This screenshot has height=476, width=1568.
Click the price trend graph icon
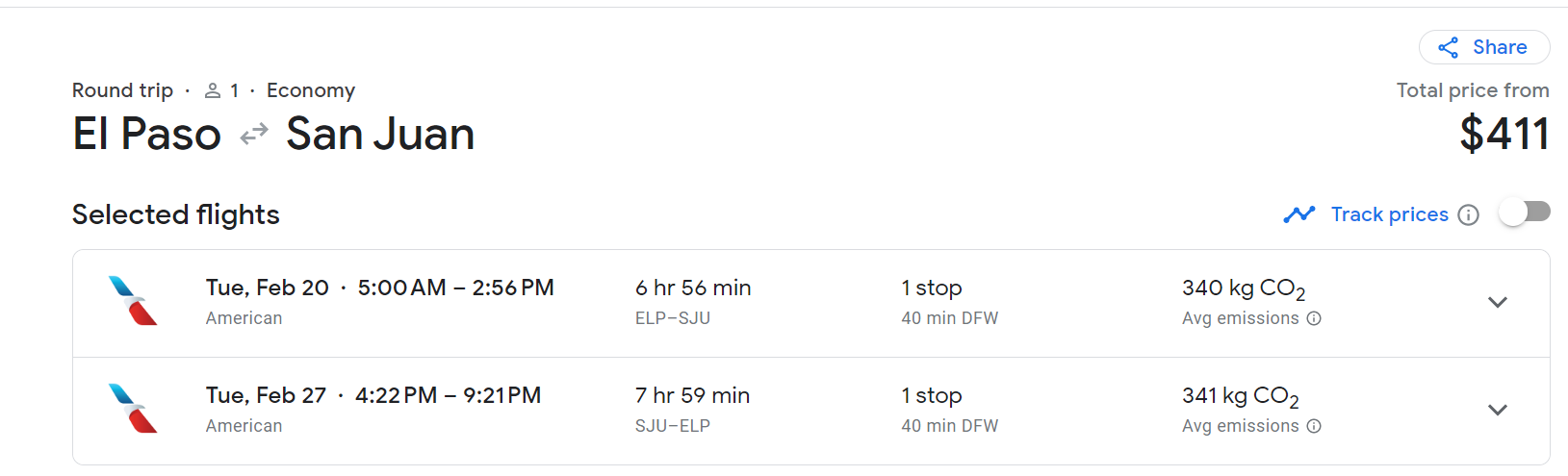point(1299,213)
